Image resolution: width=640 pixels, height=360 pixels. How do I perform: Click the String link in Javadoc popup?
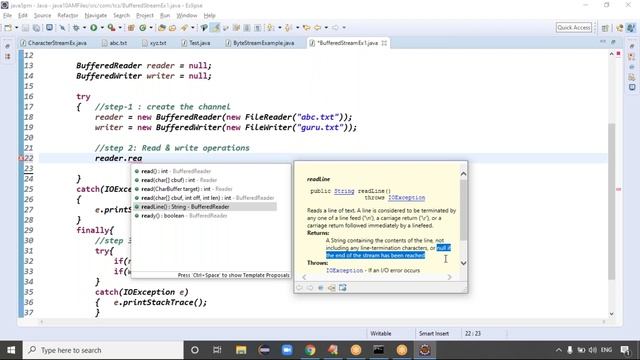click(x=344, y=191)
